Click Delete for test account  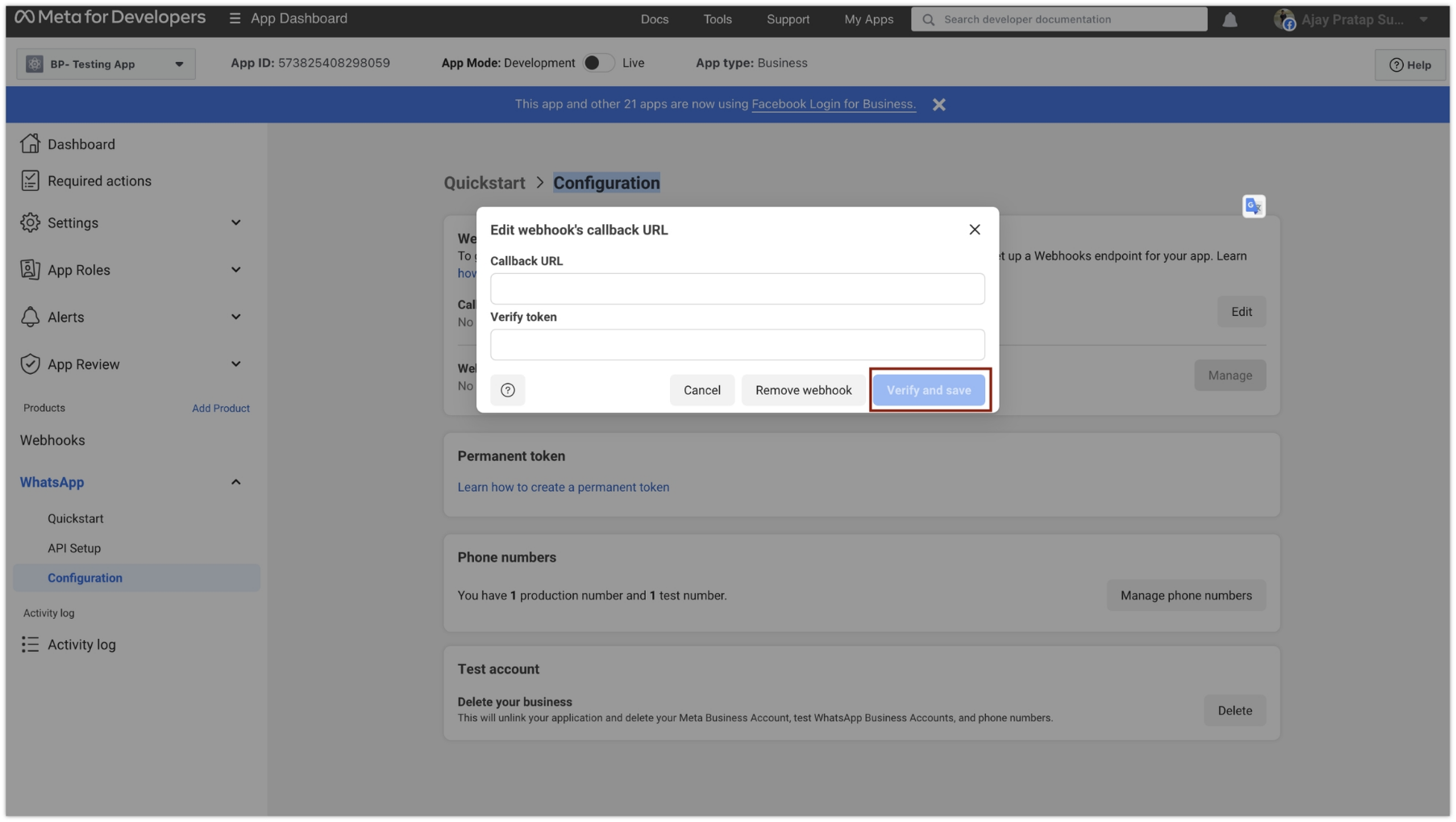point(1234,711)
